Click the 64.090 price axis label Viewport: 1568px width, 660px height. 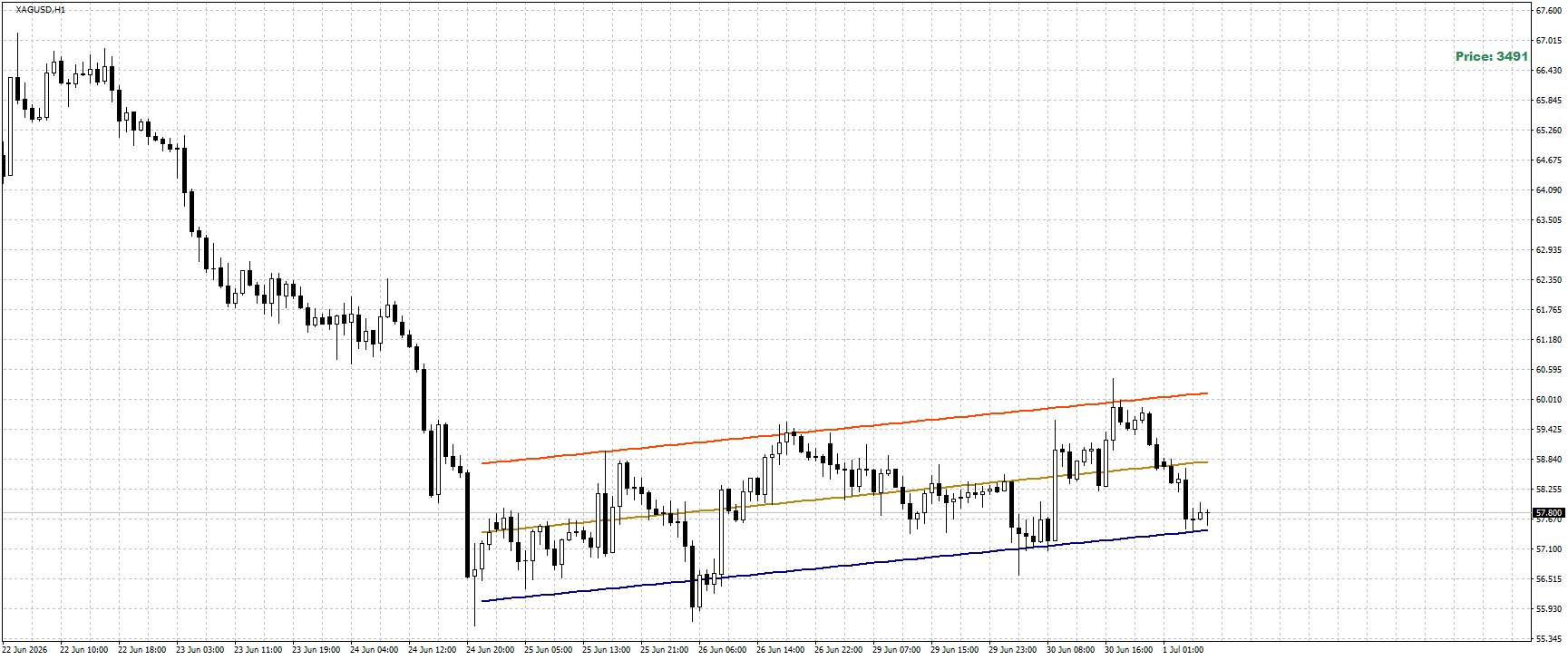coord(1549,189)
